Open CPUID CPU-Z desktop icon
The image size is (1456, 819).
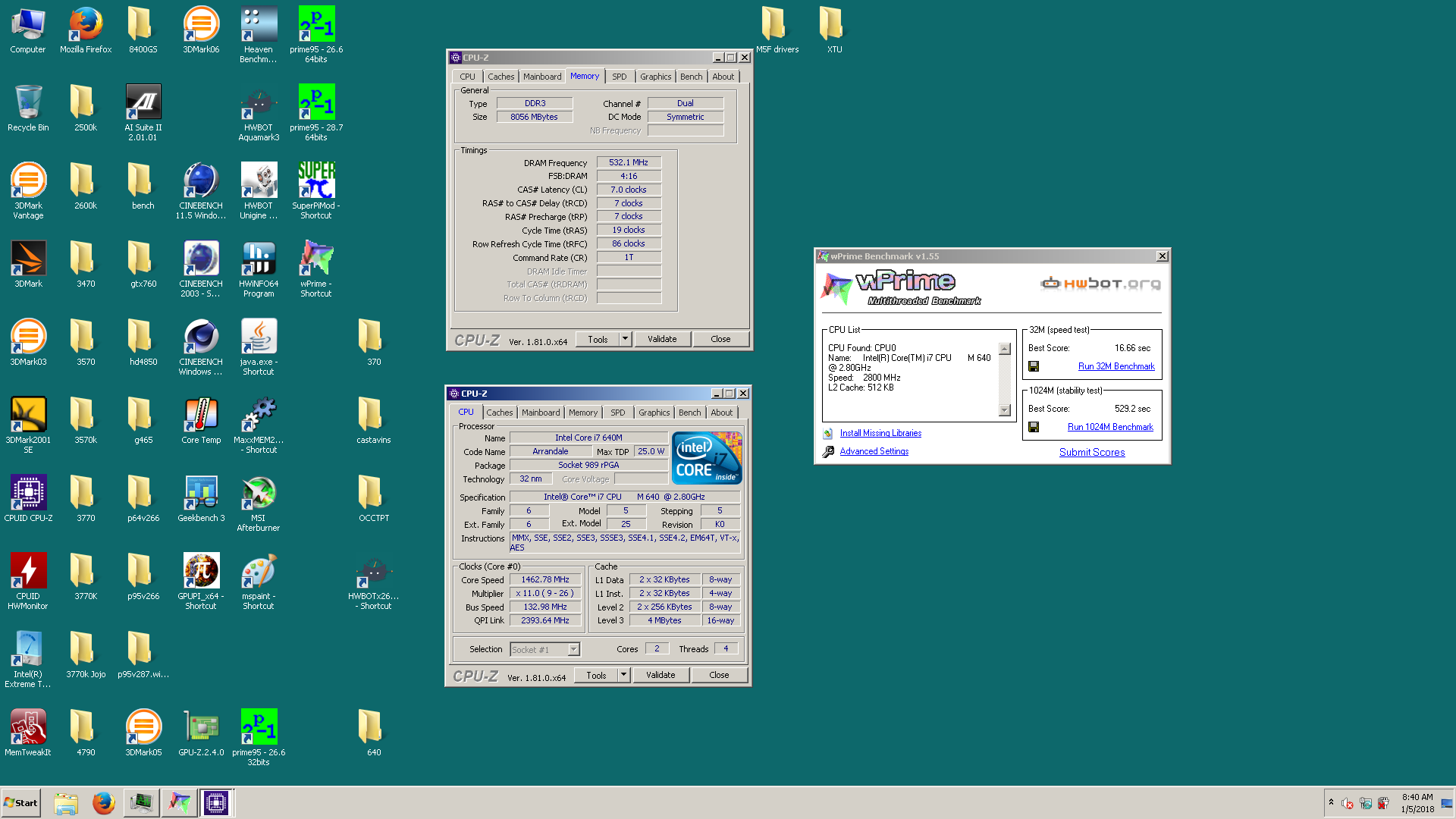(28, 500)
